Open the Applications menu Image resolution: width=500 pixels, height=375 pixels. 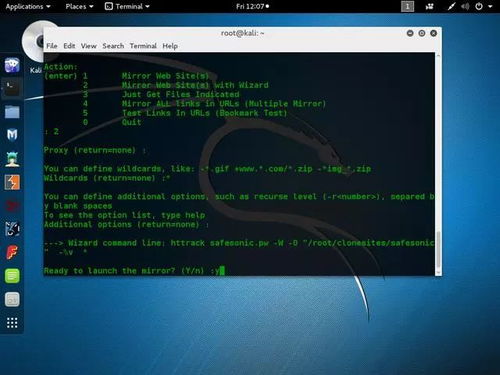click(x=28, y=6)
